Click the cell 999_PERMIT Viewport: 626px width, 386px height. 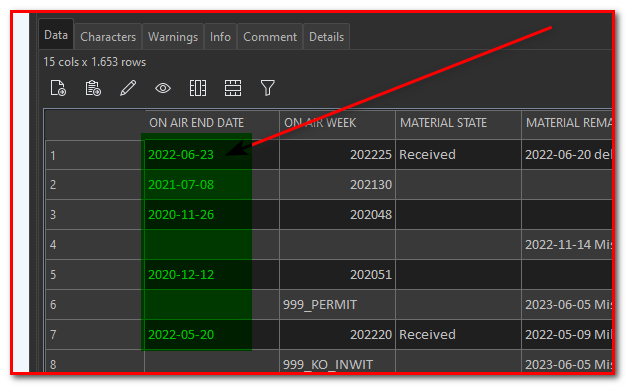click(337, 305)
